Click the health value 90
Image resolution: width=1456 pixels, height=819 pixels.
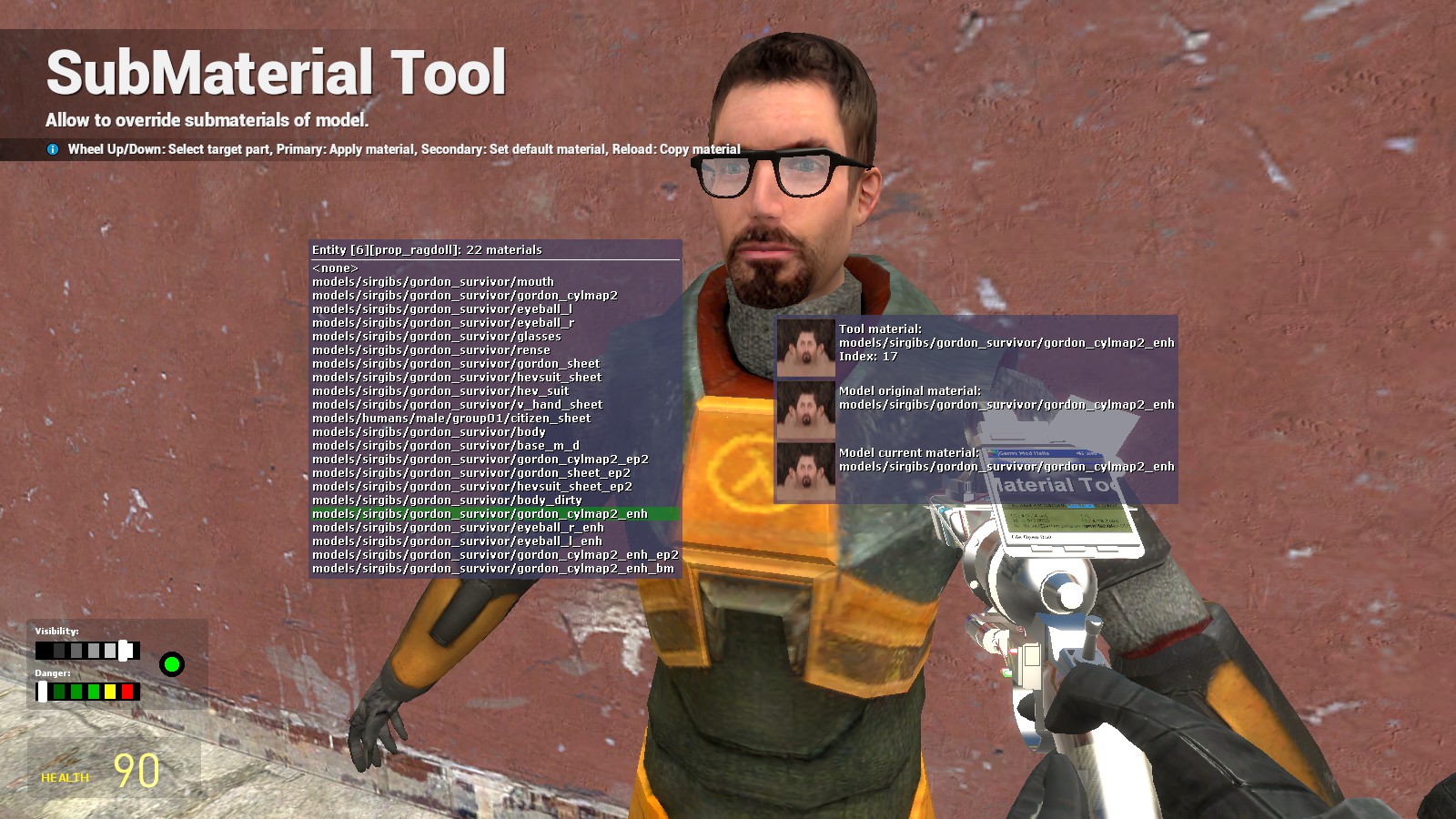click(136, 771)
